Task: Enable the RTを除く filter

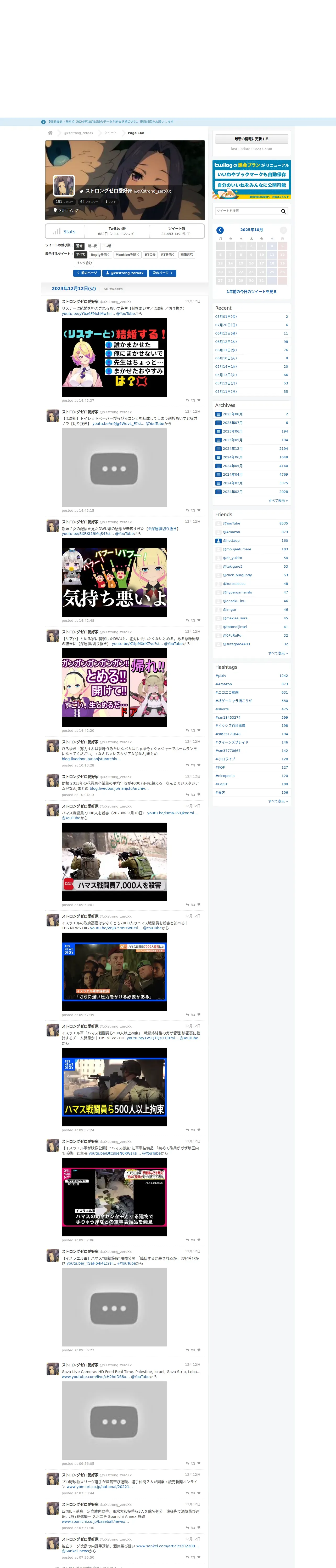Action: point(168,255)
